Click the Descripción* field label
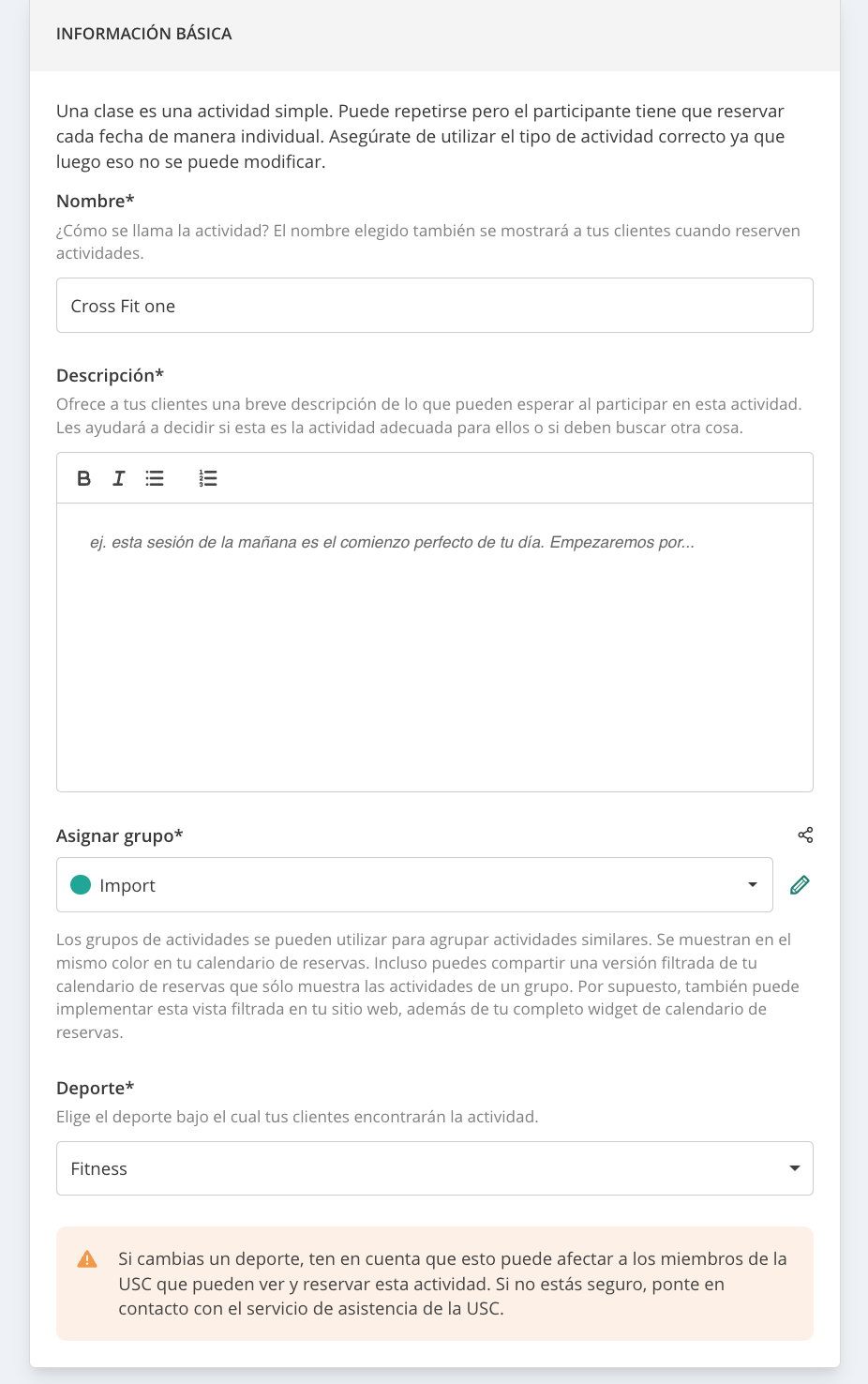Screen dimensions: 868x1384 pyautogui.click(x=111, y=375)
